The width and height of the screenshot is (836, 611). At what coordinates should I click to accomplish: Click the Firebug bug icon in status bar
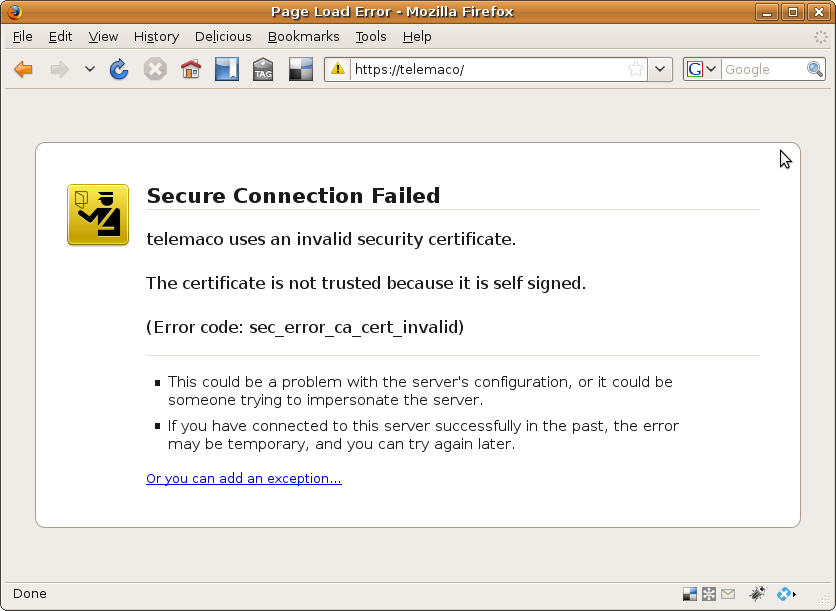pos(757,593)
